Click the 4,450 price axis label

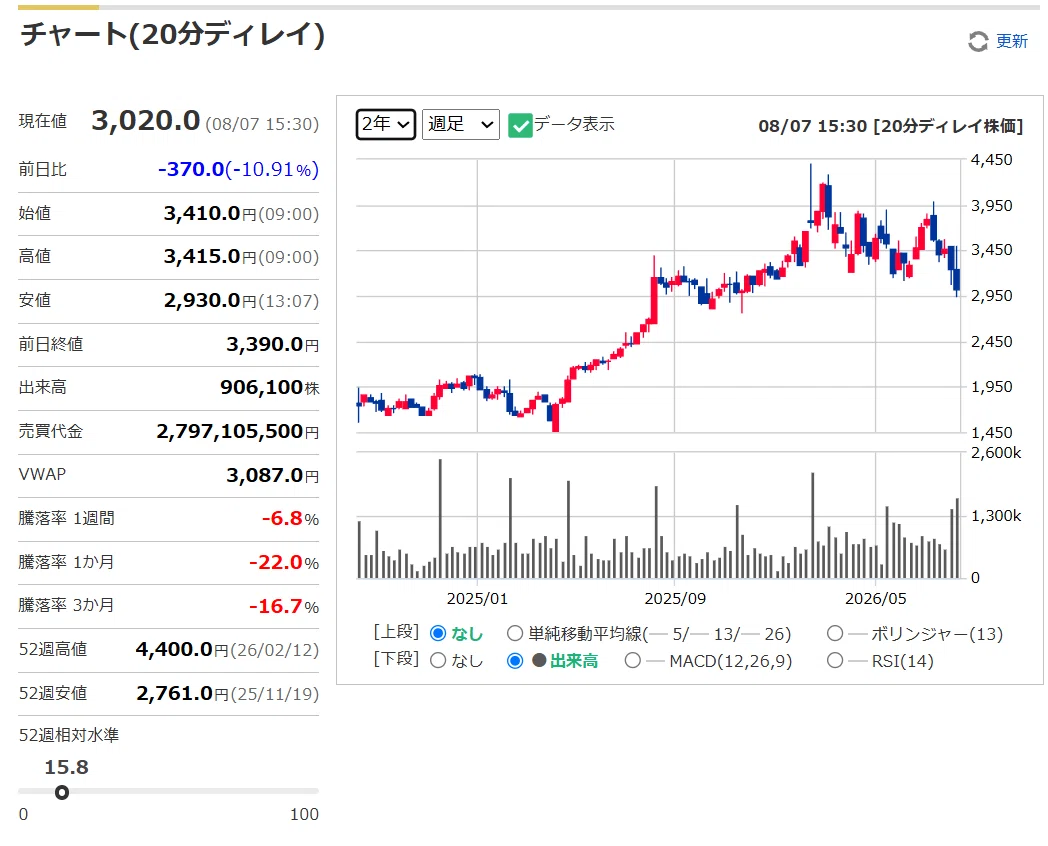point(992,160)
